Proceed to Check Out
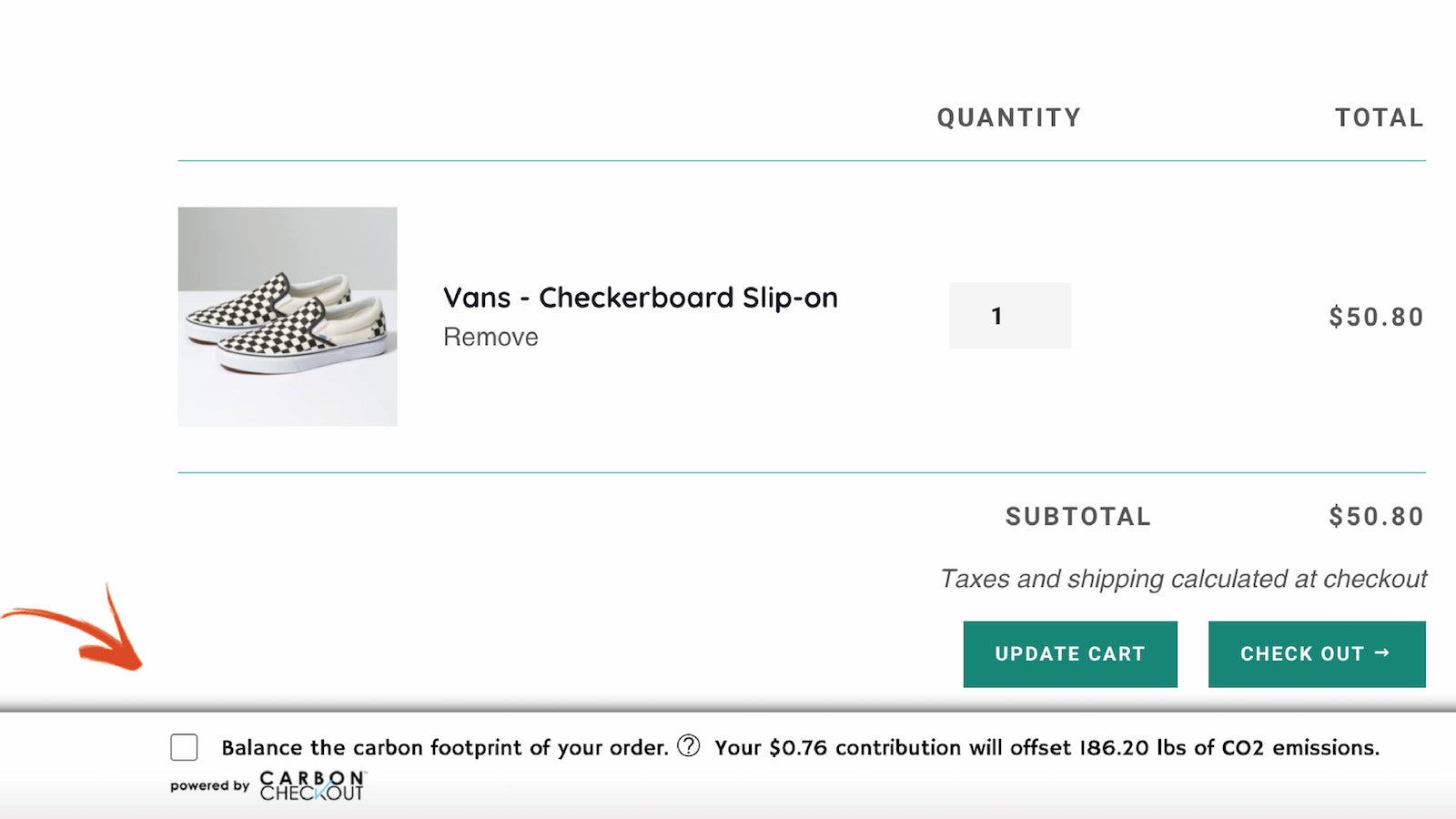Image resolution: width=1456 pixels, height=819 pixels. [1316, 653]
